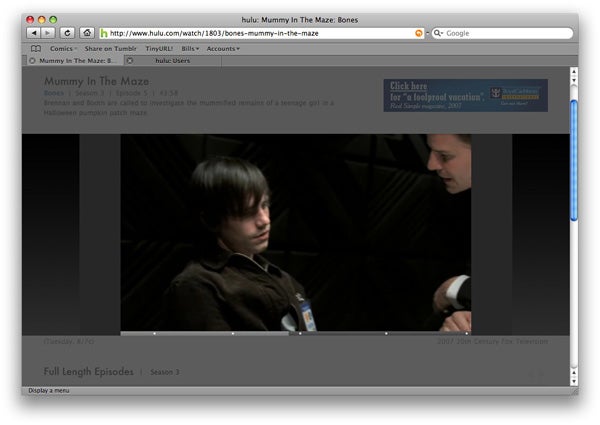Click the Royal Caribbean vacation ad banner

point(465,95)
